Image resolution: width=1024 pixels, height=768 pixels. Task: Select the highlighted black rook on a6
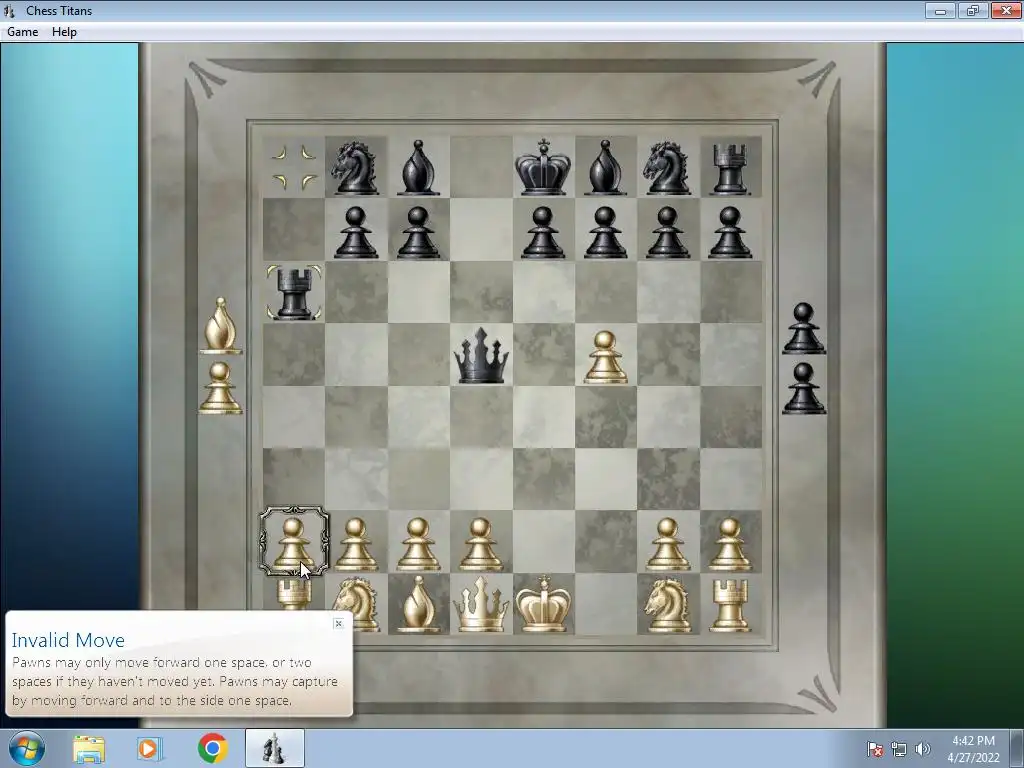293,293
